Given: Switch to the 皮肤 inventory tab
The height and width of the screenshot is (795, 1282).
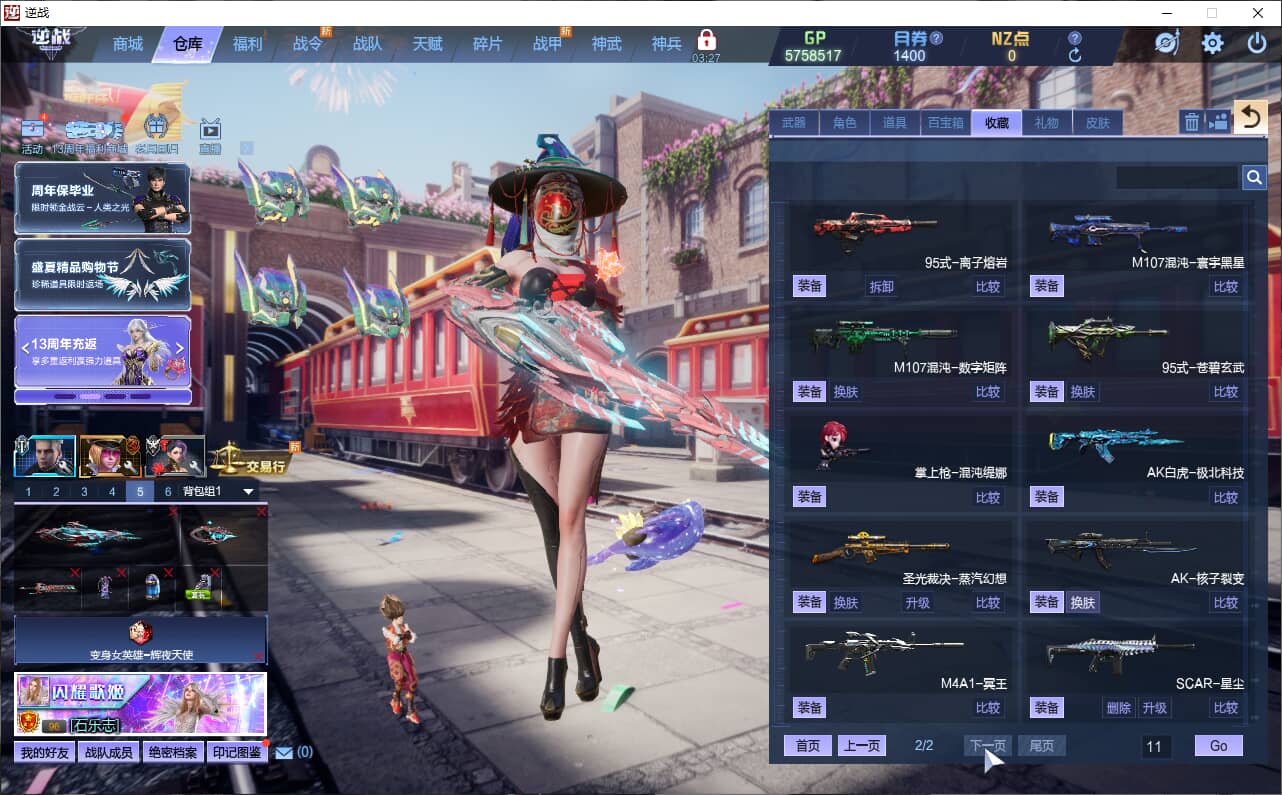Looking at the screenshot, I should coord(1098,123).
